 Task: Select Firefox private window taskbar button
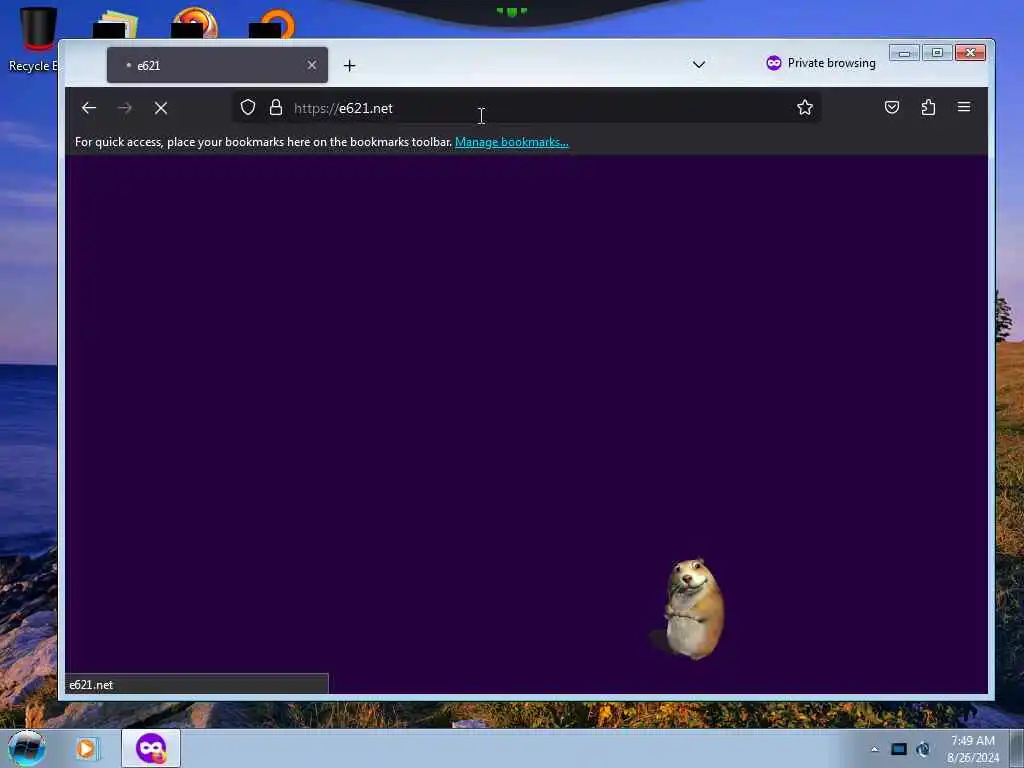pyautogui.click(x=151, y=748)
